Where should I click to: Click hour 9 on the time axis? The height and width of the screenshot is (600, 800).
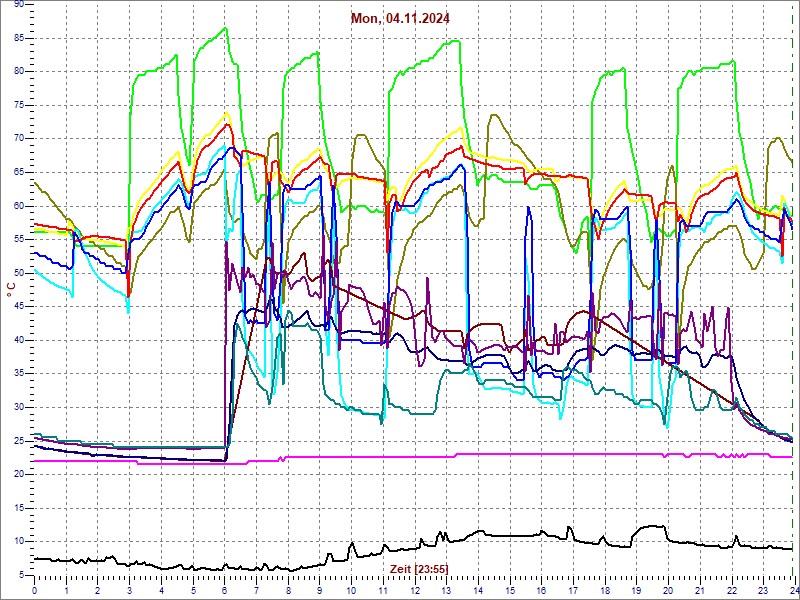[319, 590]
